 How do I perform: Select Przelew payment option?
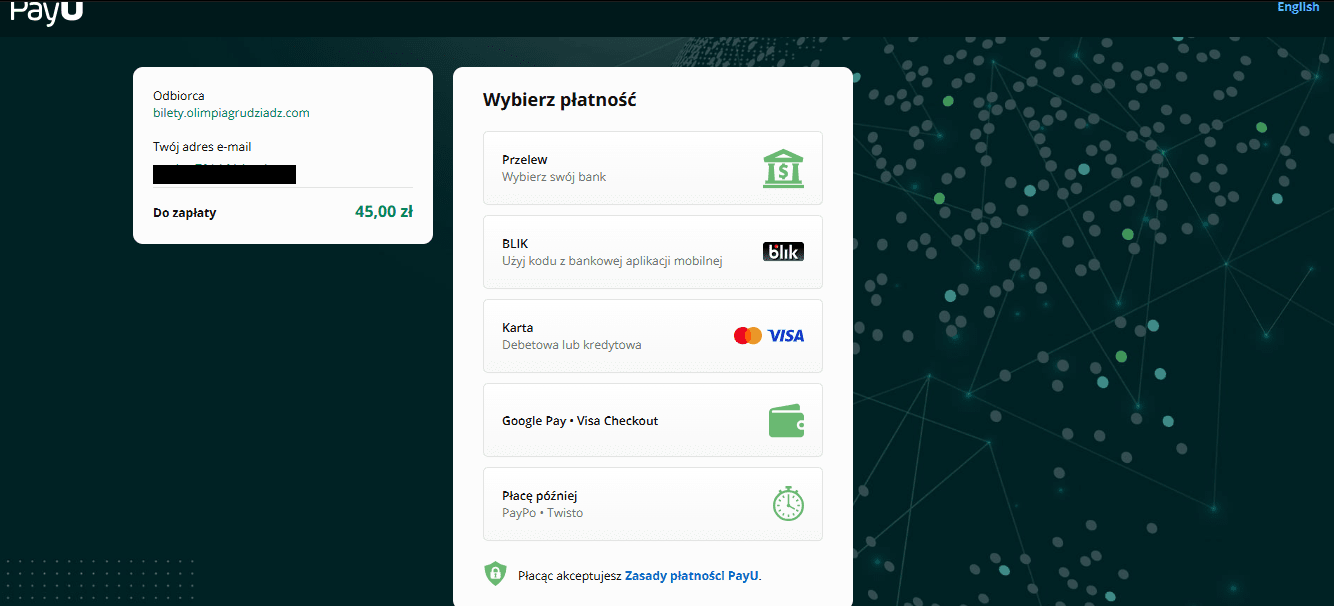(x=652, y=168)
